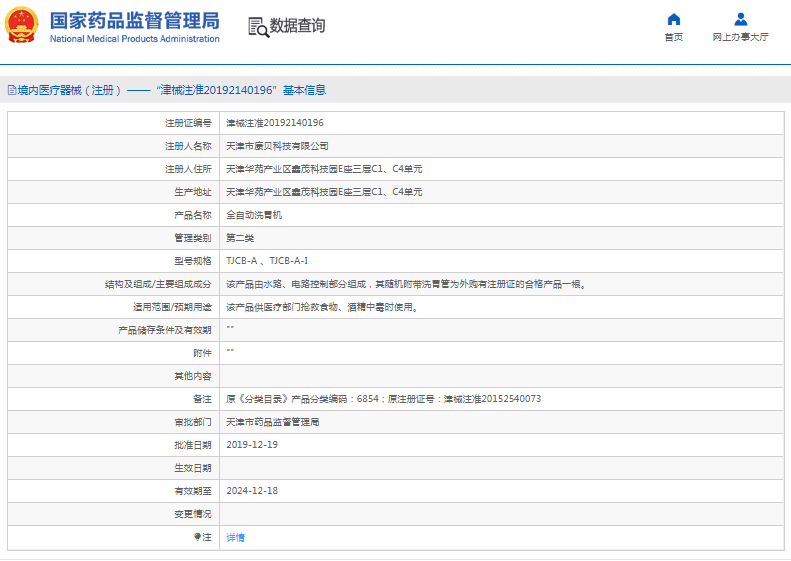Image resolution: width=791 pixels, height=561 pixels.
Task: Open the 数据查询 heading text
Action: [x=298, y=26]
